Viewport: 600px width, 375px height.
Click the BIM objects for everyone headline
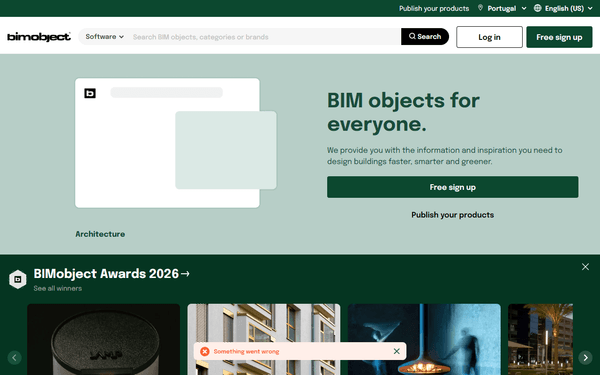click(x=403, y=112)
